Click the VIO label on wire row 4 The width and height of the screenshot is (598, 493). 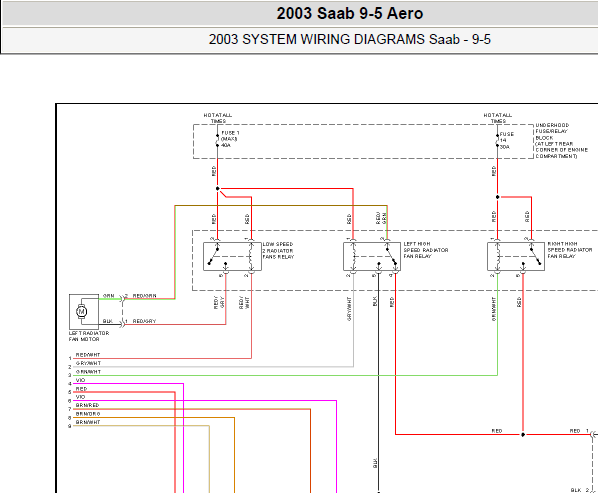(x=80, y=380)
